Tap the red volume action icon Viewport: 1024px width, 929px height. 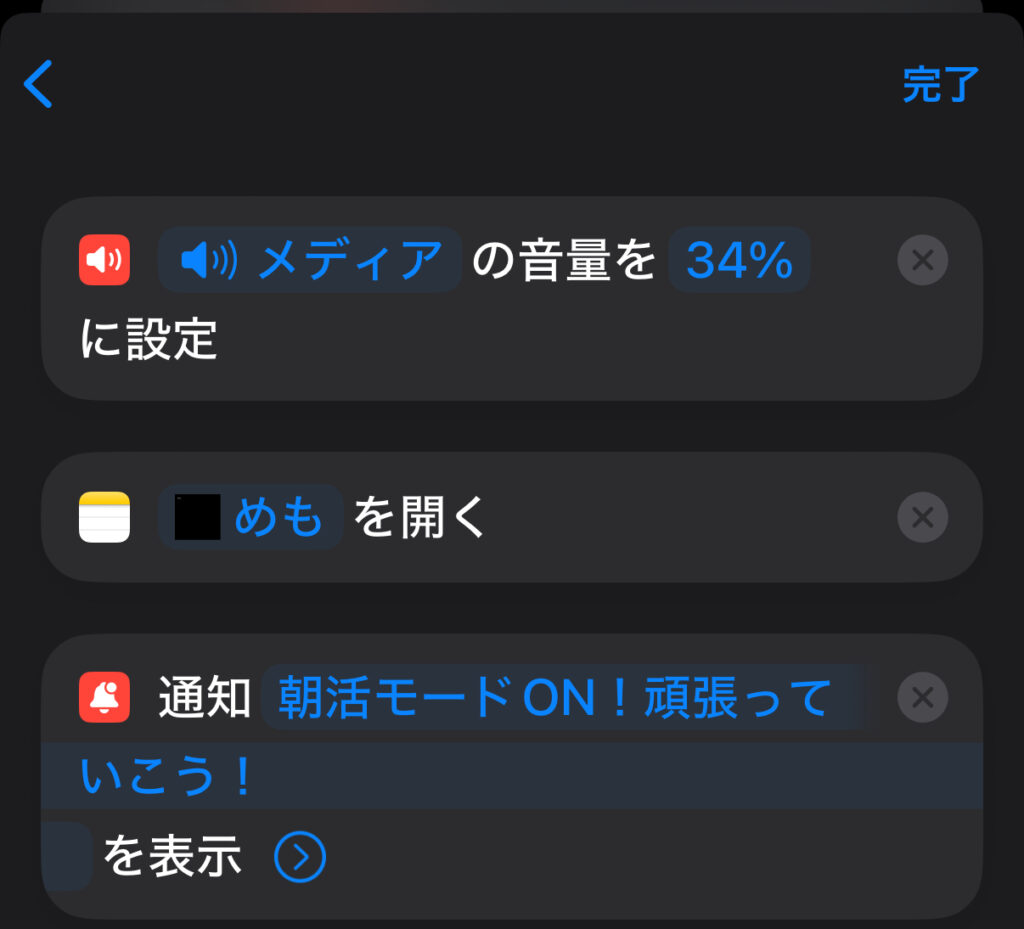[104, 260]
